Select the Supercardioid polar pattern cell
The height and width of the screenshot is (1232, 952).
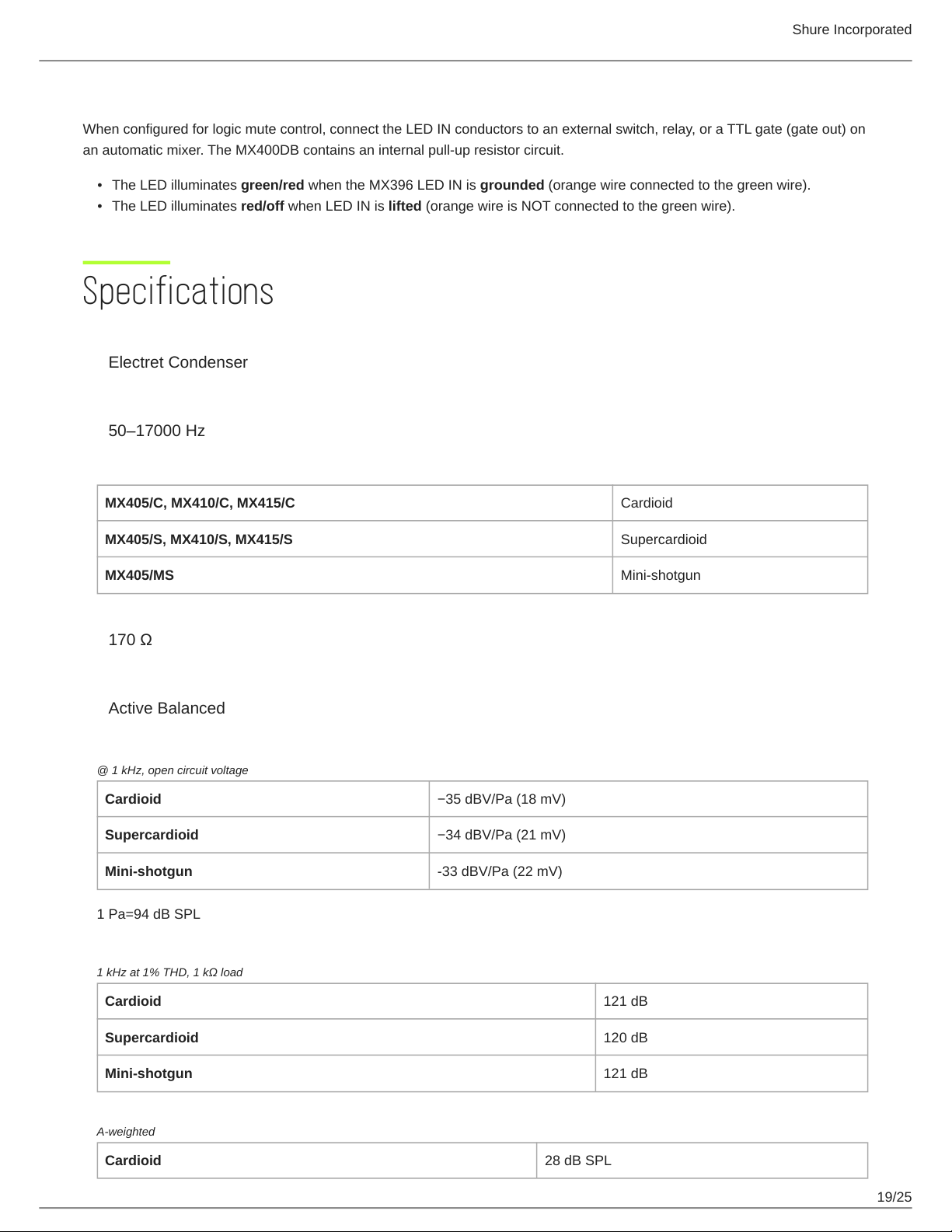pos(740,539)
